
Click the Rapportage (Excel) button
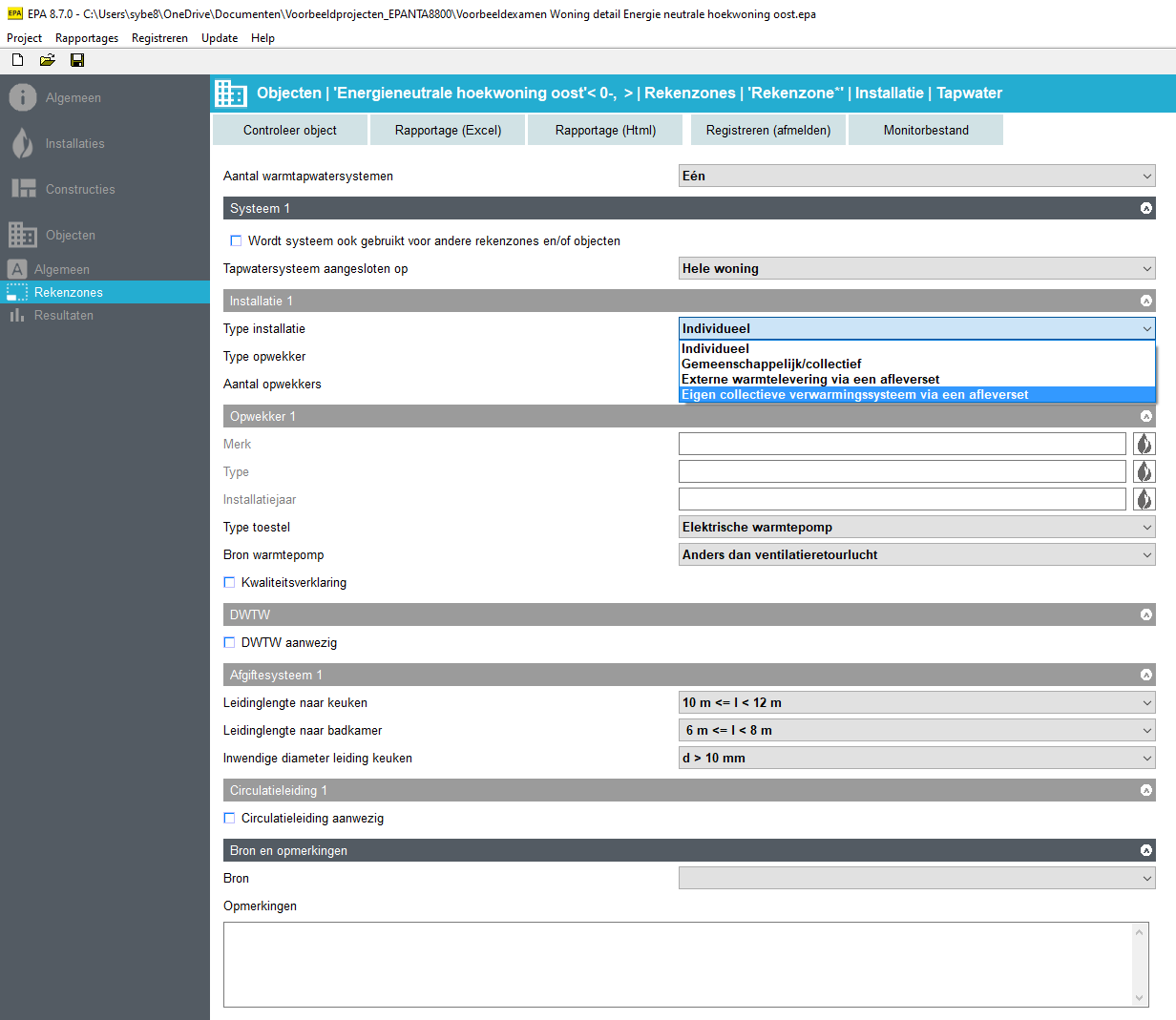[x=448, y=130]
